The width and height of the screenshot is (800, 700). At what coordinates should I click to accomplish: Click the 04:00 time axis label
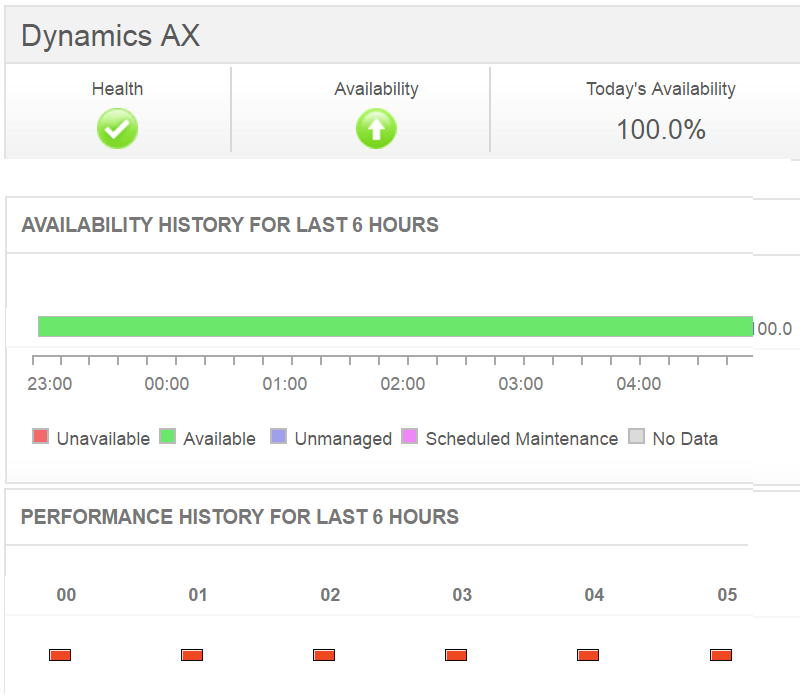pos(638,384)
